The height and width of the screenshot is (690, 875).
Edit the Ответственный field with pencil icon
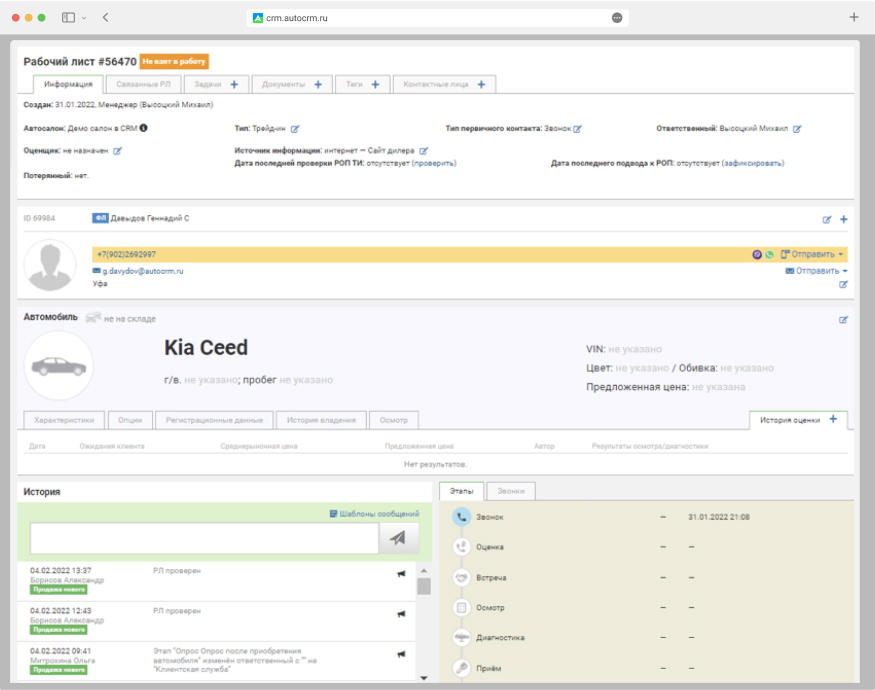click(797, 129)
